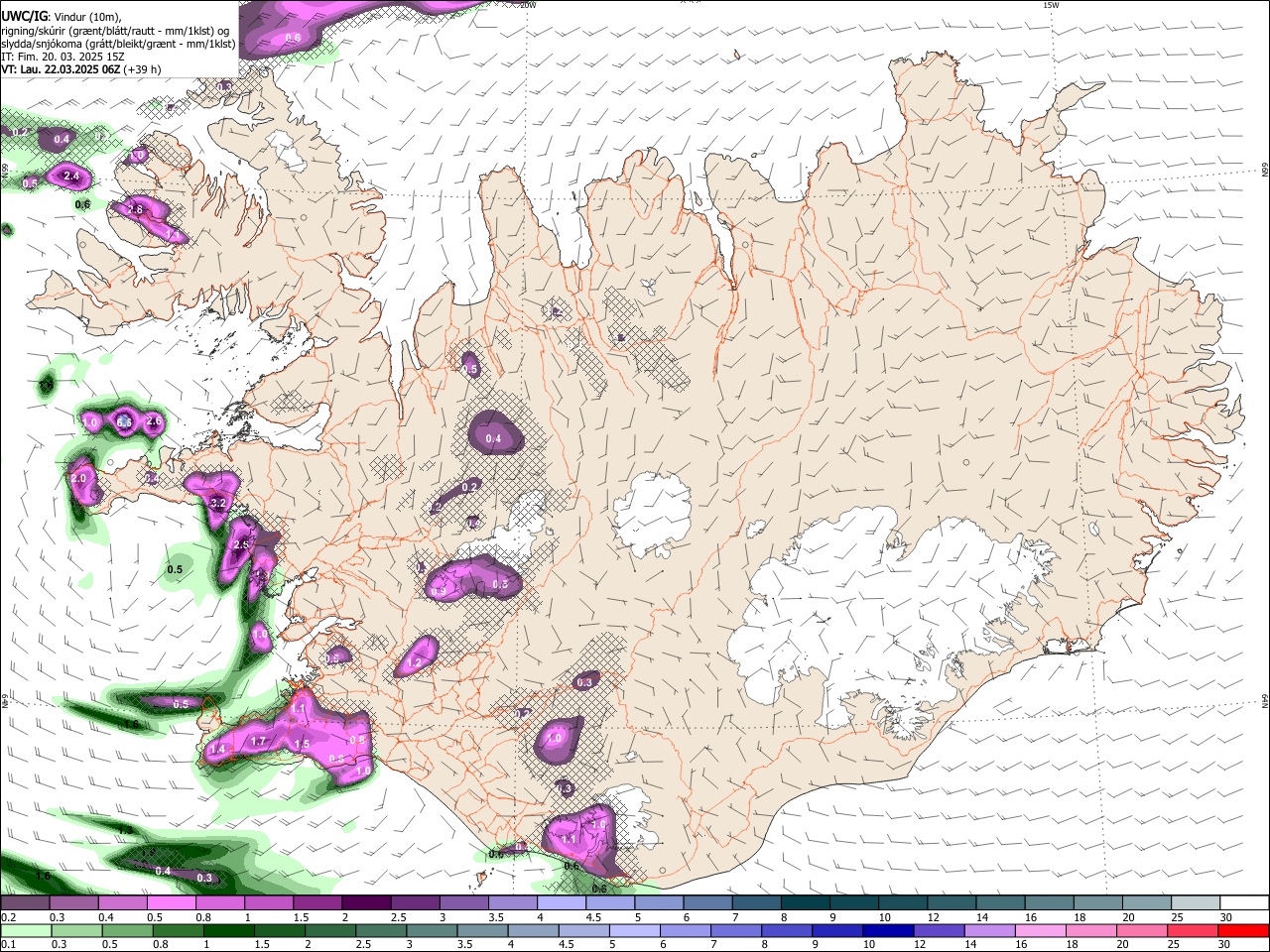This screenshot has width=1270, height=952.
Task: Select the dark teal 8 mm snow swatch
Action: [806, 903]
